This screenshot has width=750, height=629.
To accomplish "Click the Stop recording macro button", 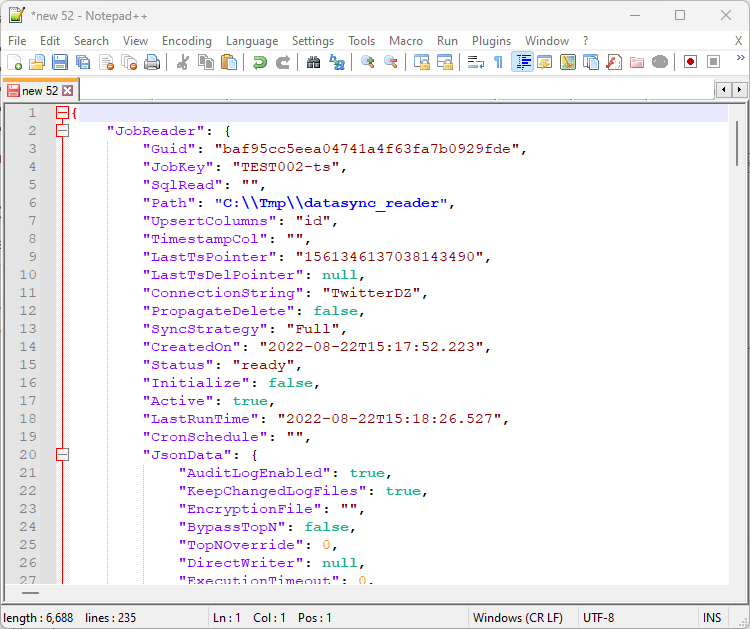I will point(714,62).
